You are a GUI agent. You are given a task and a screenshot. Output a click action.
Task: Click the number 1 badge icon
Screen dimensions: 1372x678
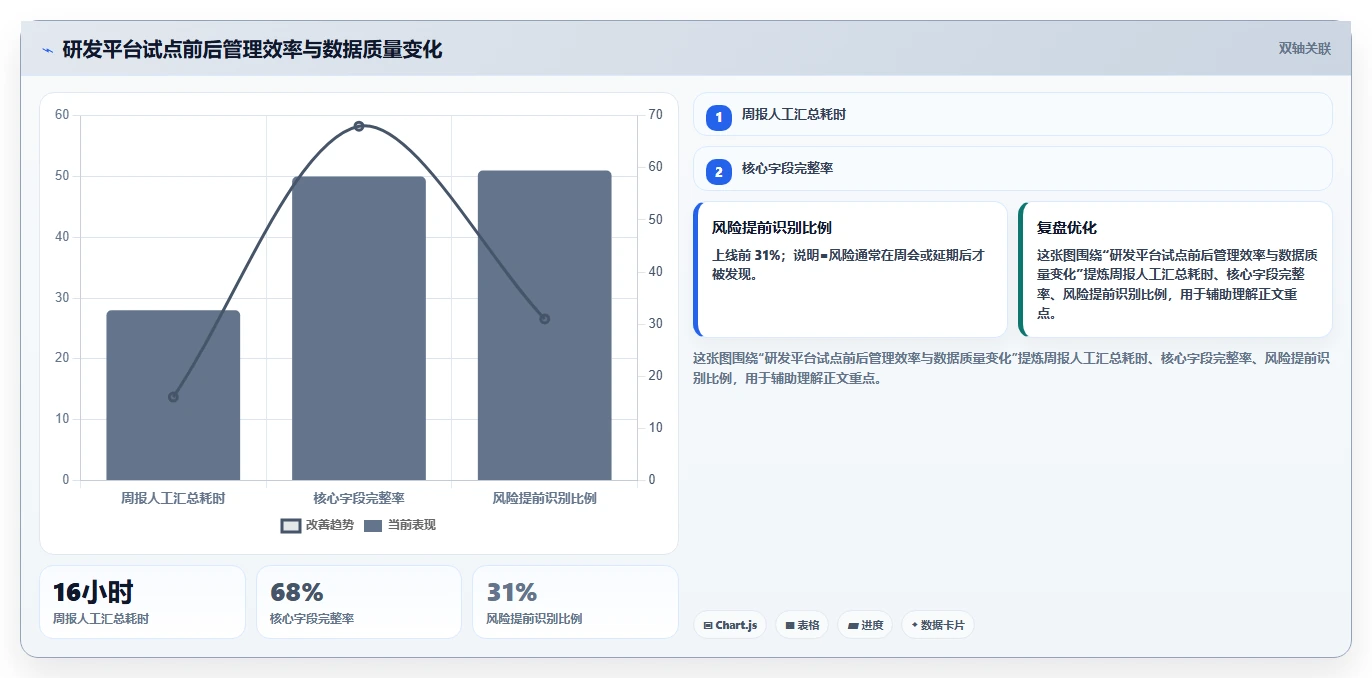point(718,118)
